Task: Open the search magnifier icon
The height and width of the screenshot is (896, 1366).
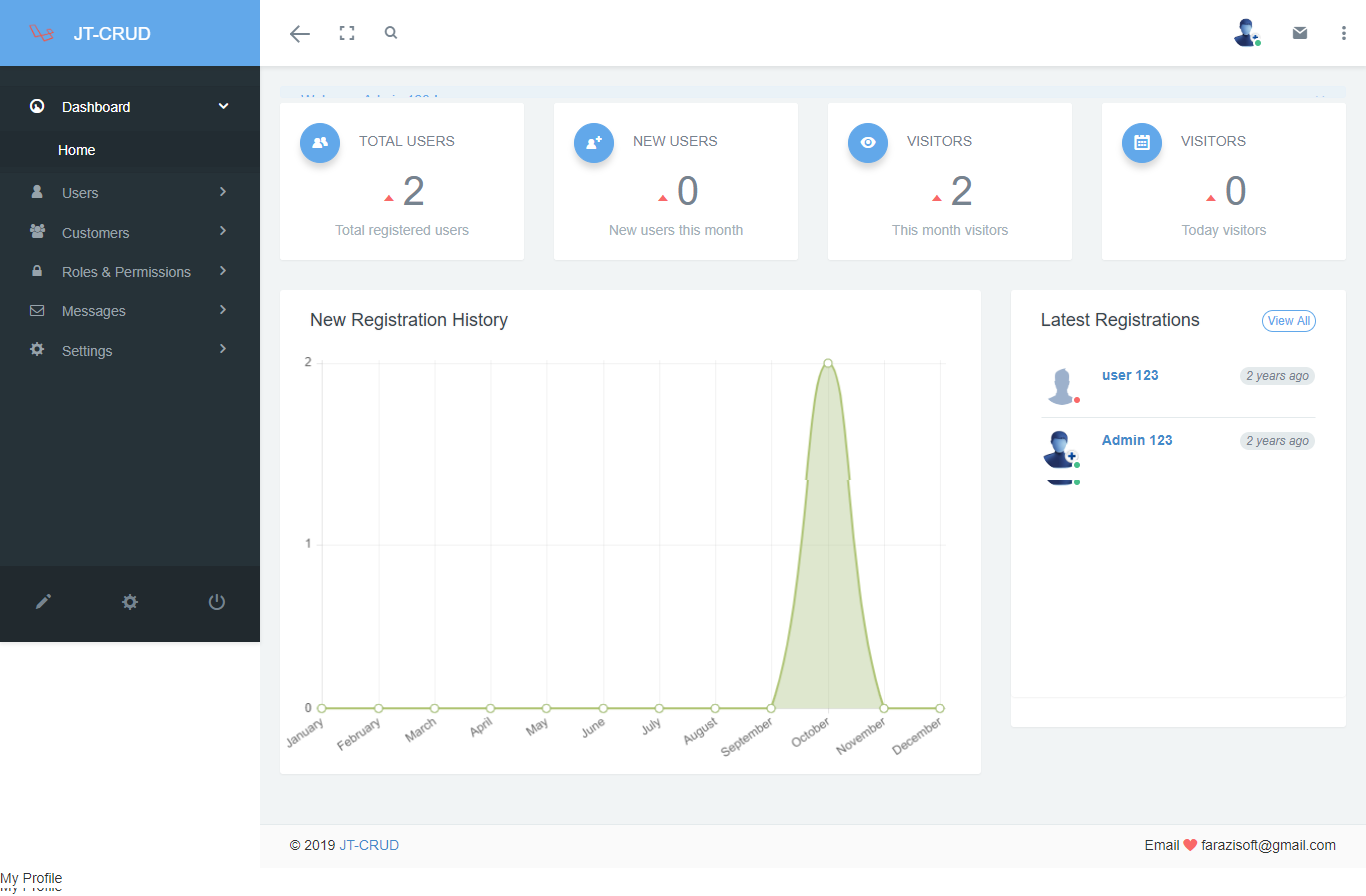Action: click(391, 33)
